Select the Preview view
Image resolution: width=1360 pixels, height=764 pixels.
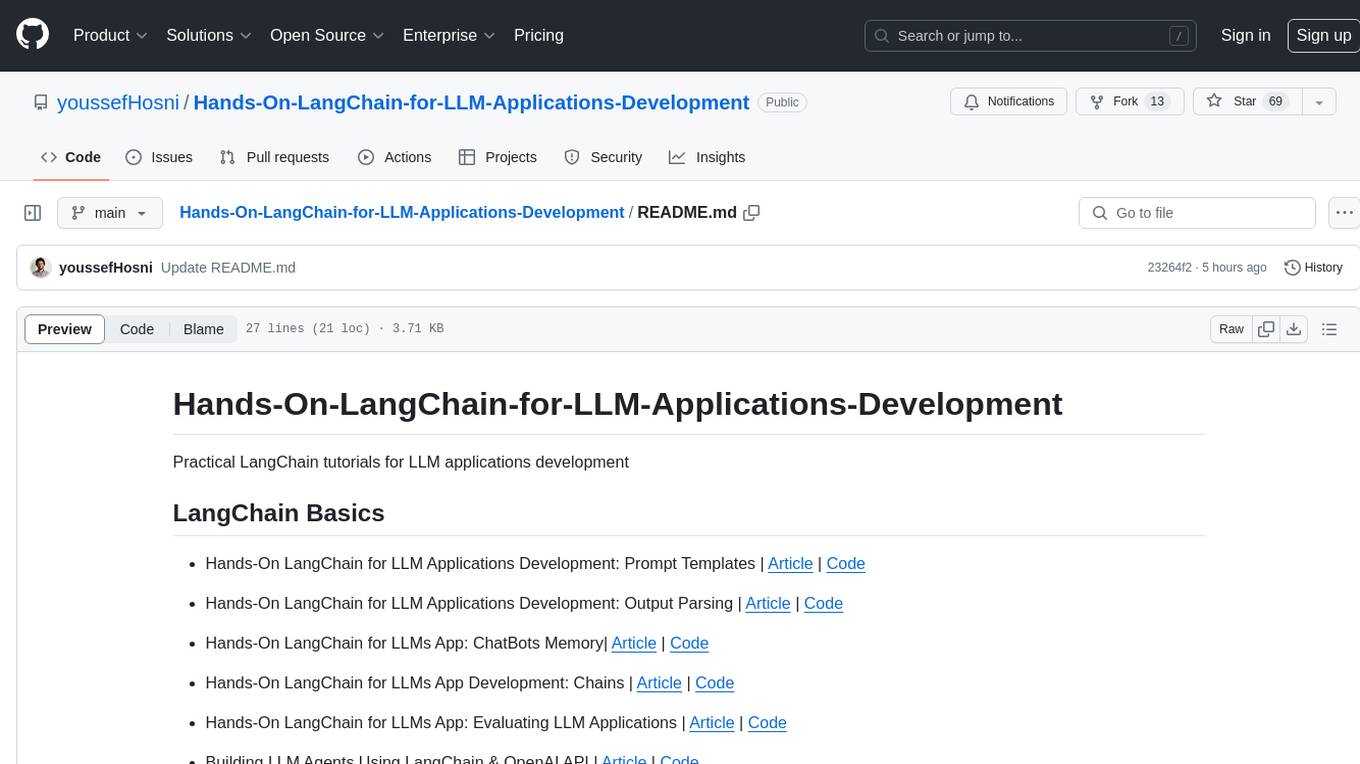[65, 329]
